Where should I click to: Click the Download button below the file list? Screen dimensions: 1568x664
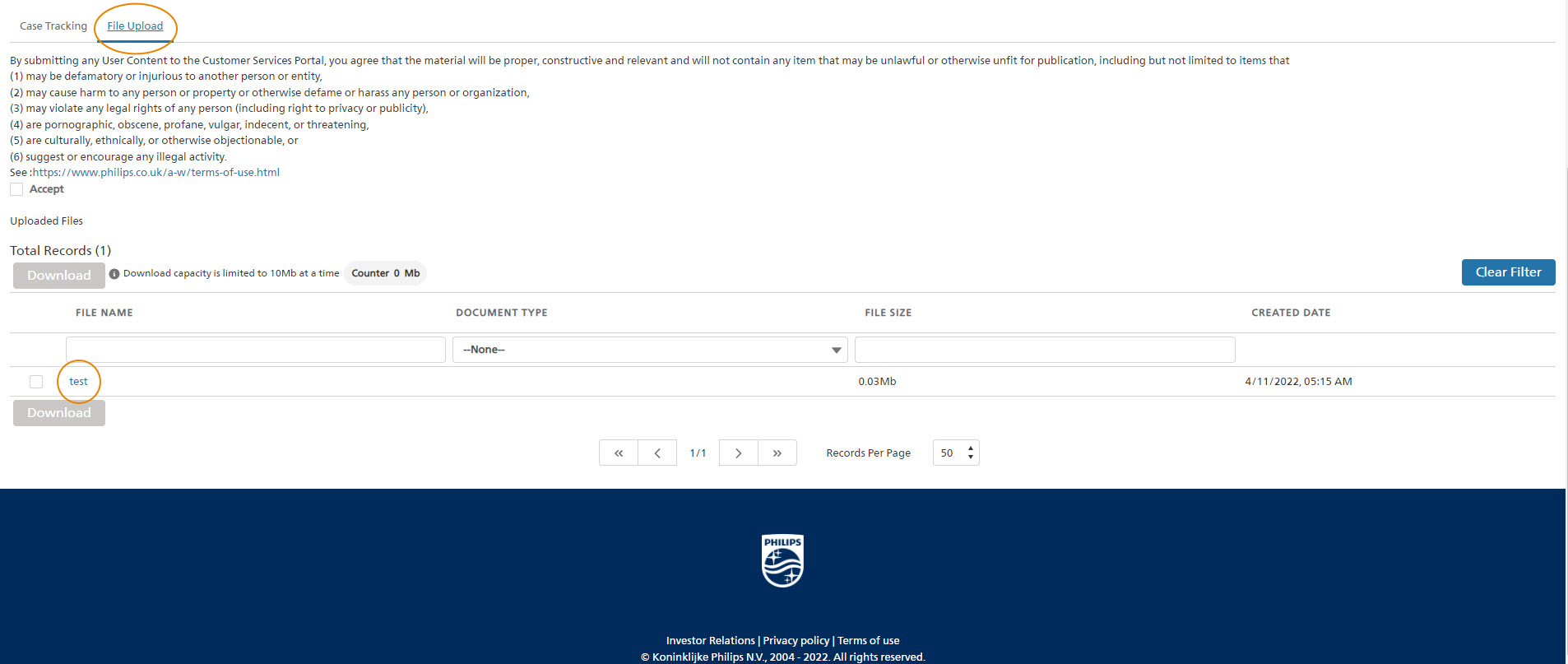click(59, 413)
